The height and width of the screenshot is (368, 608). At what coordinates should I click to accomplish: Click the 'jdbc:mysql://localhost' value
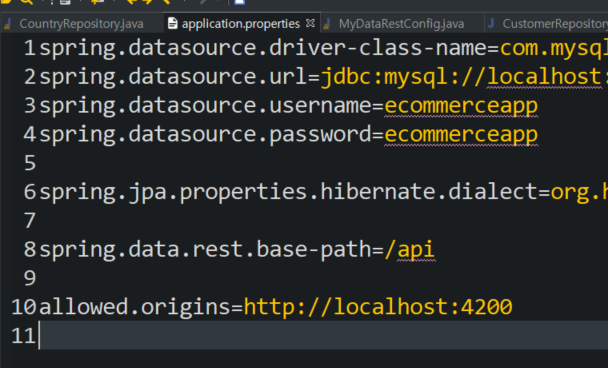(461, 77)
